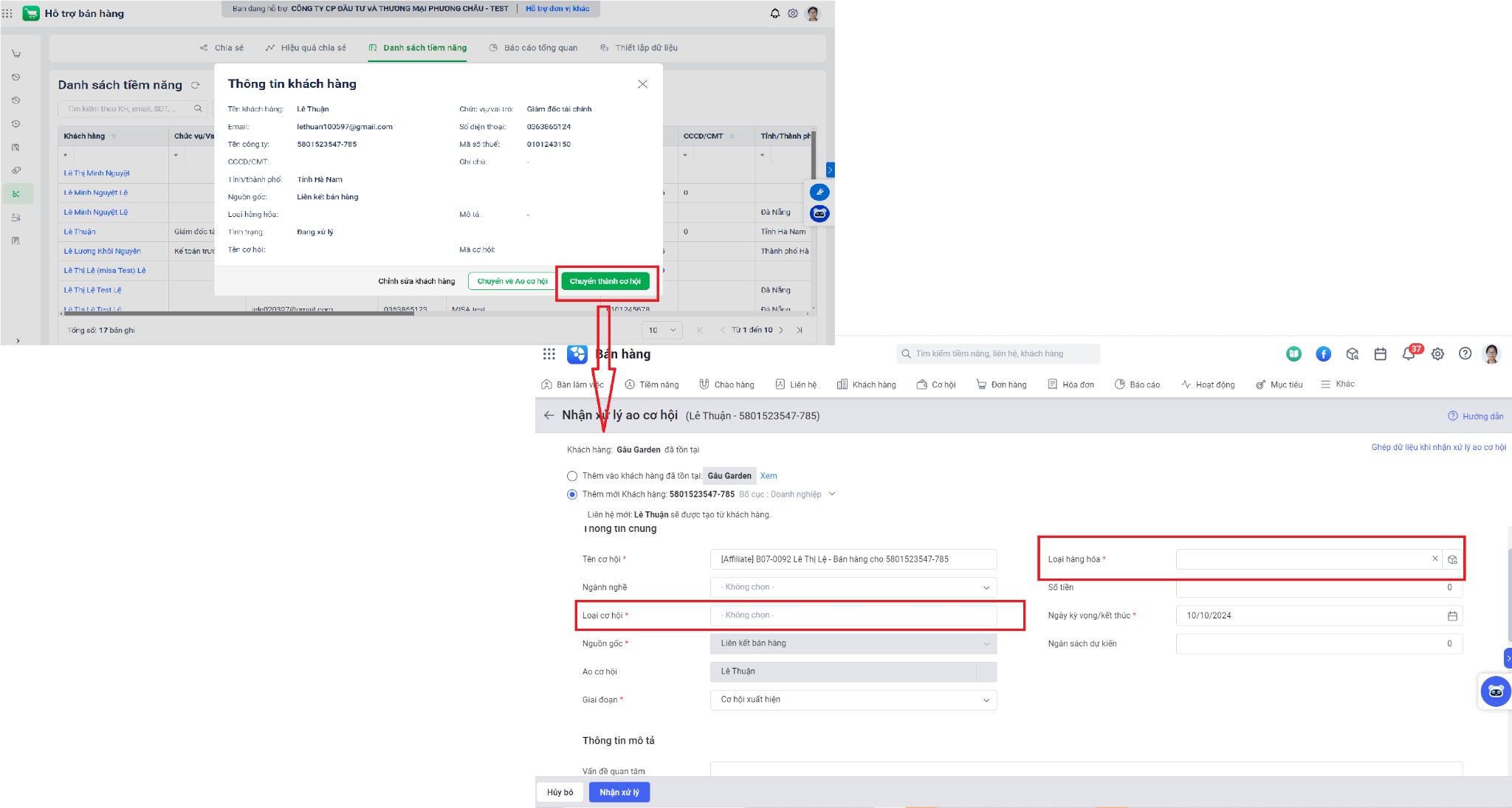
Task: Open the app grid launcher beside Bán hàng
Action: pyautogui.click(x=549, y=354)
